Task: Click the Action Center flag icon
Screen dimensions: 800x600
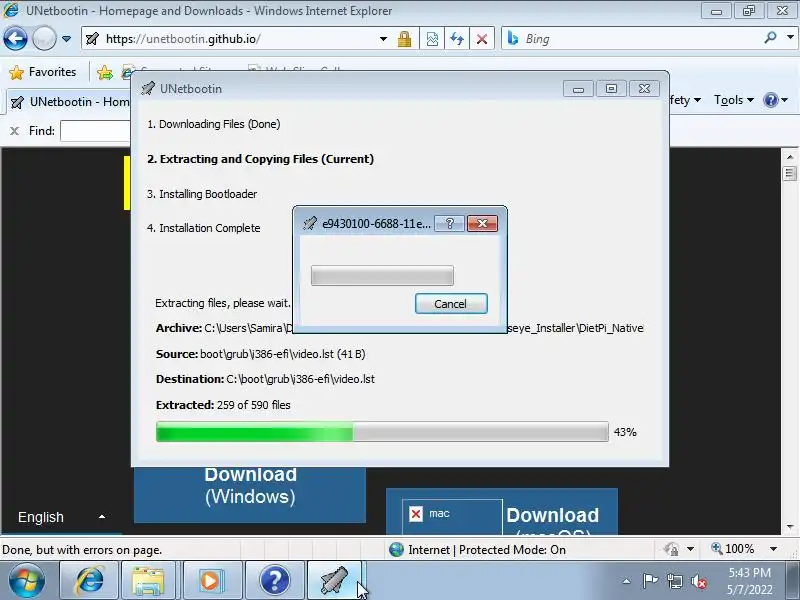Action: pyautogui.click(x=650, y=581)
